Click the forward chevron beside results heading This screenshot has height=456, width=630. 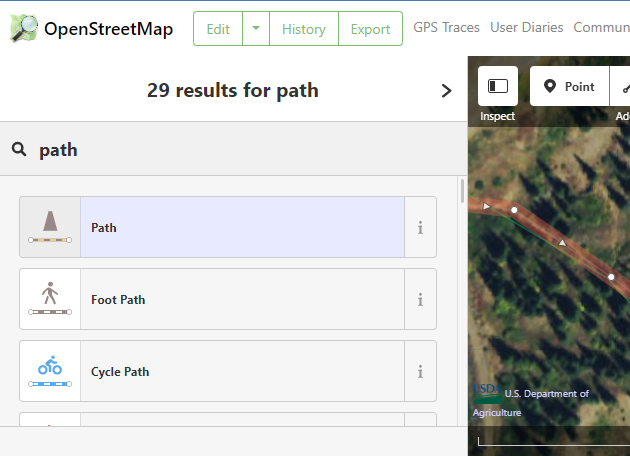[x=446, y=91]
